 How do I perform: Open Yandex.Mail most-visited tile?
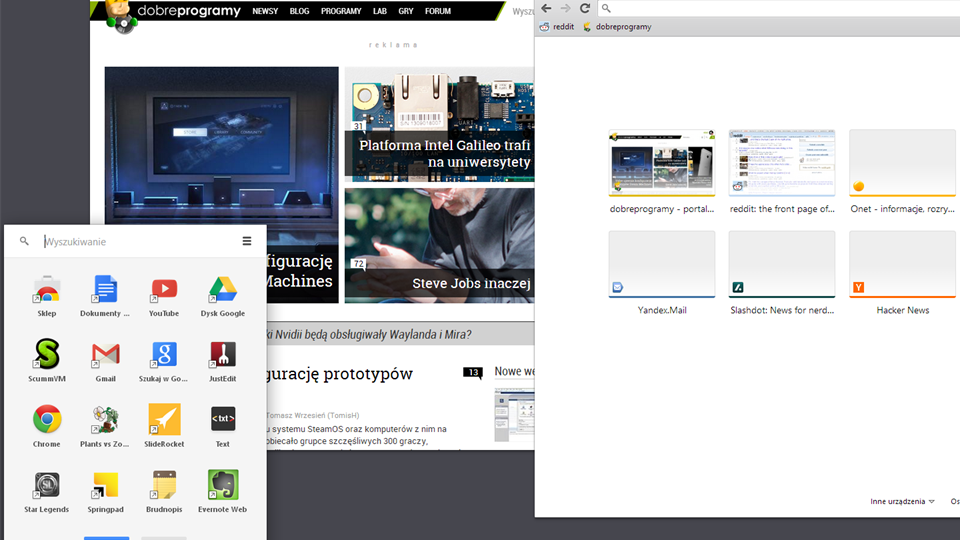pyautogui.click(x=662, y=264)
